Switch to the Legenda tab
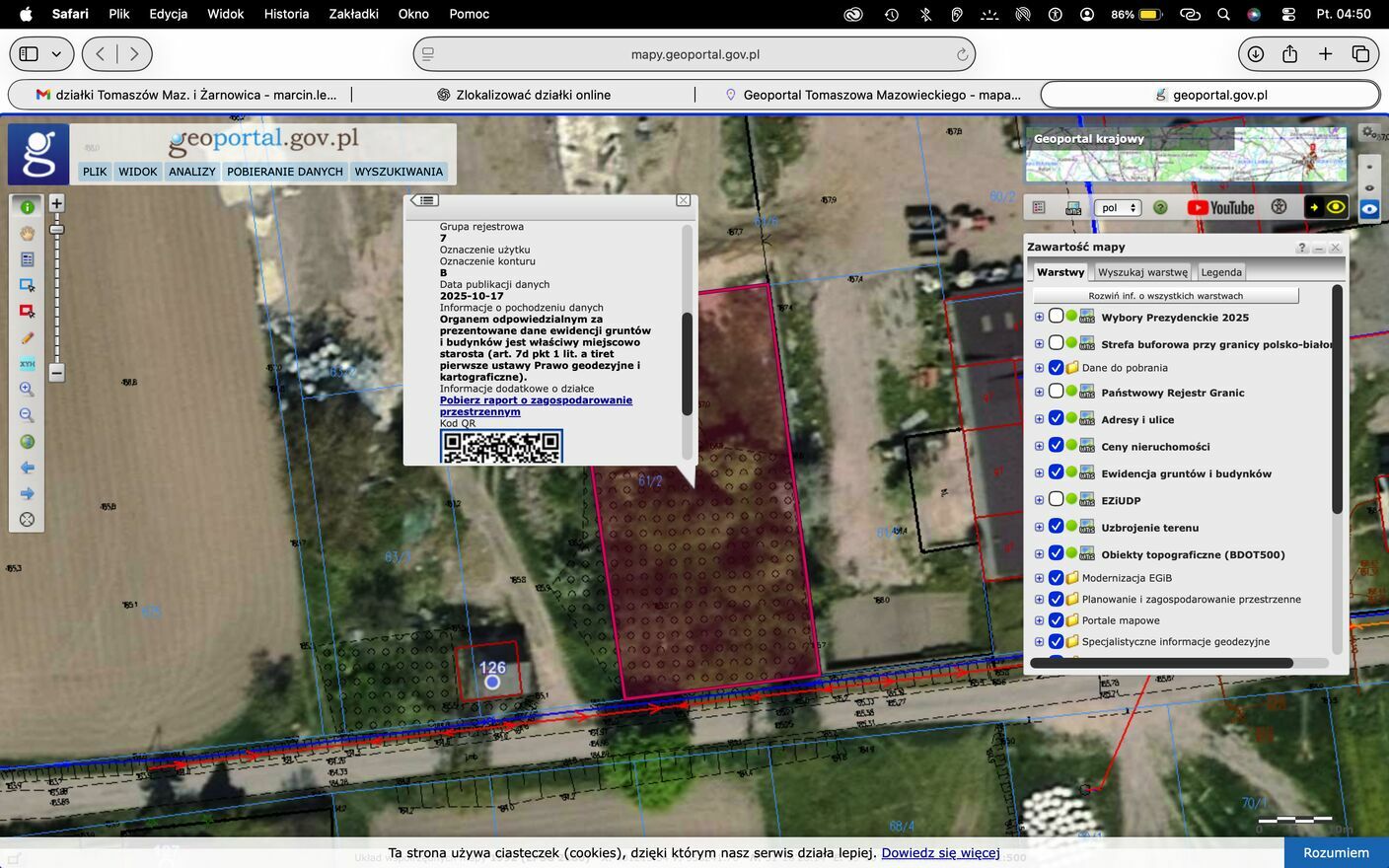 (x=1220, y=272)
